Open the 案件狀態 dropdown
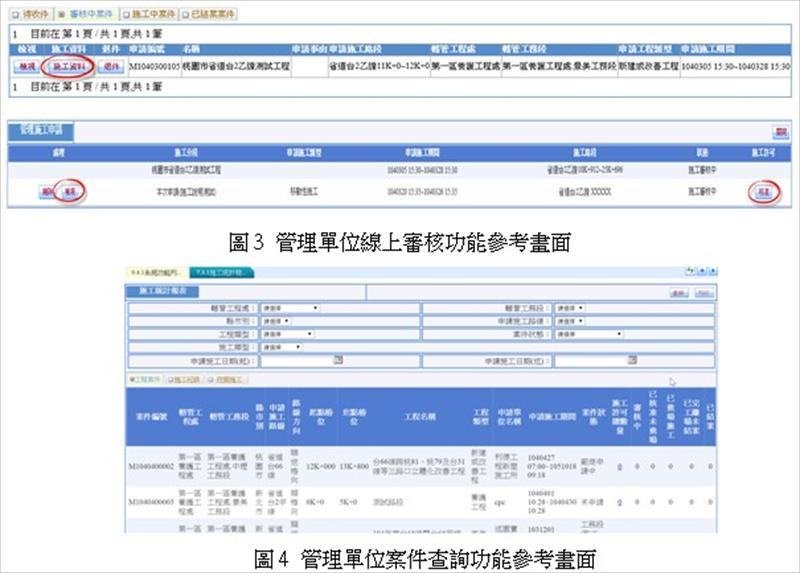 [589, 334]
